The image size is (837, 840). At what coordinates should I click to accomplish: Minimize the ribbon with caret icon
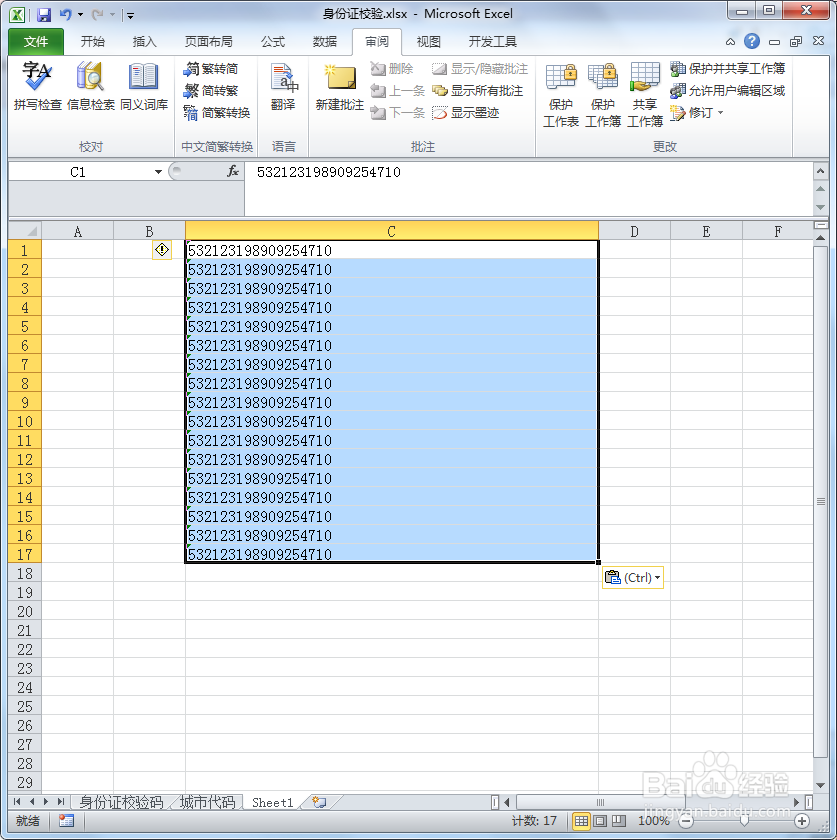click(x=730, y=41)
